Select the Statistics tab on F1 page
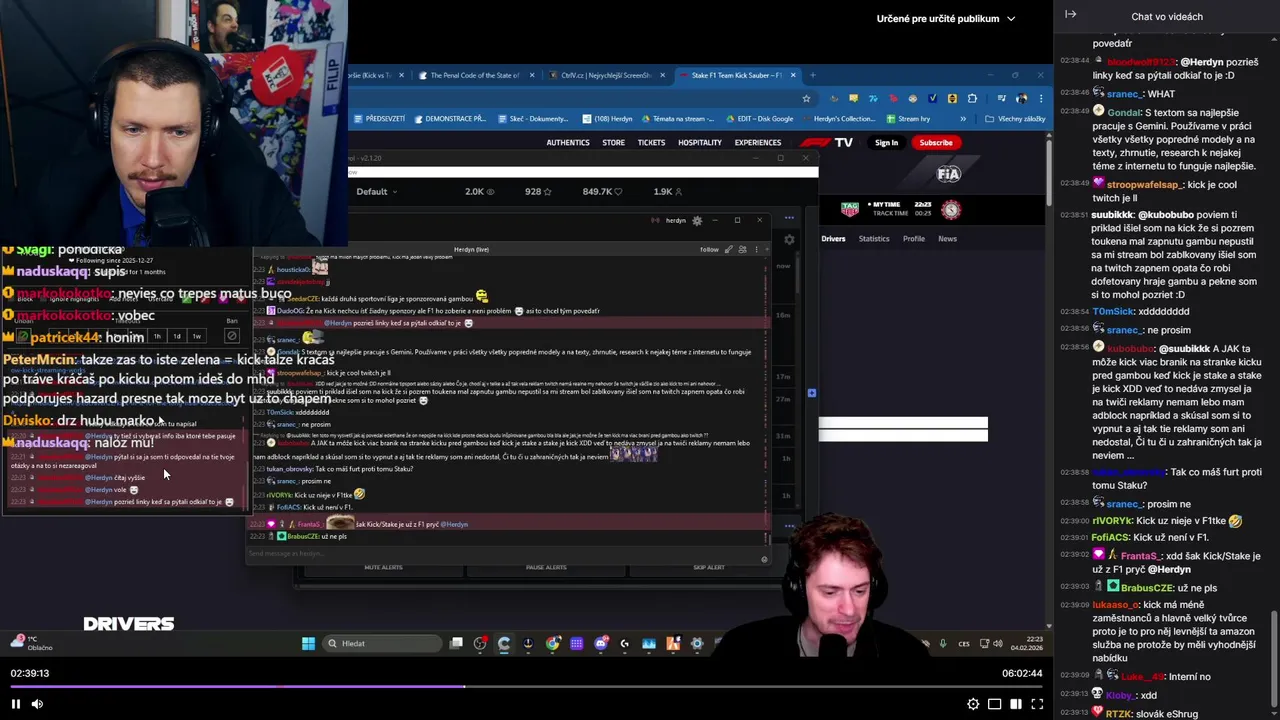Image resolution: width=1280 pixels, height=720 pixels. click(x=874, y=238)
